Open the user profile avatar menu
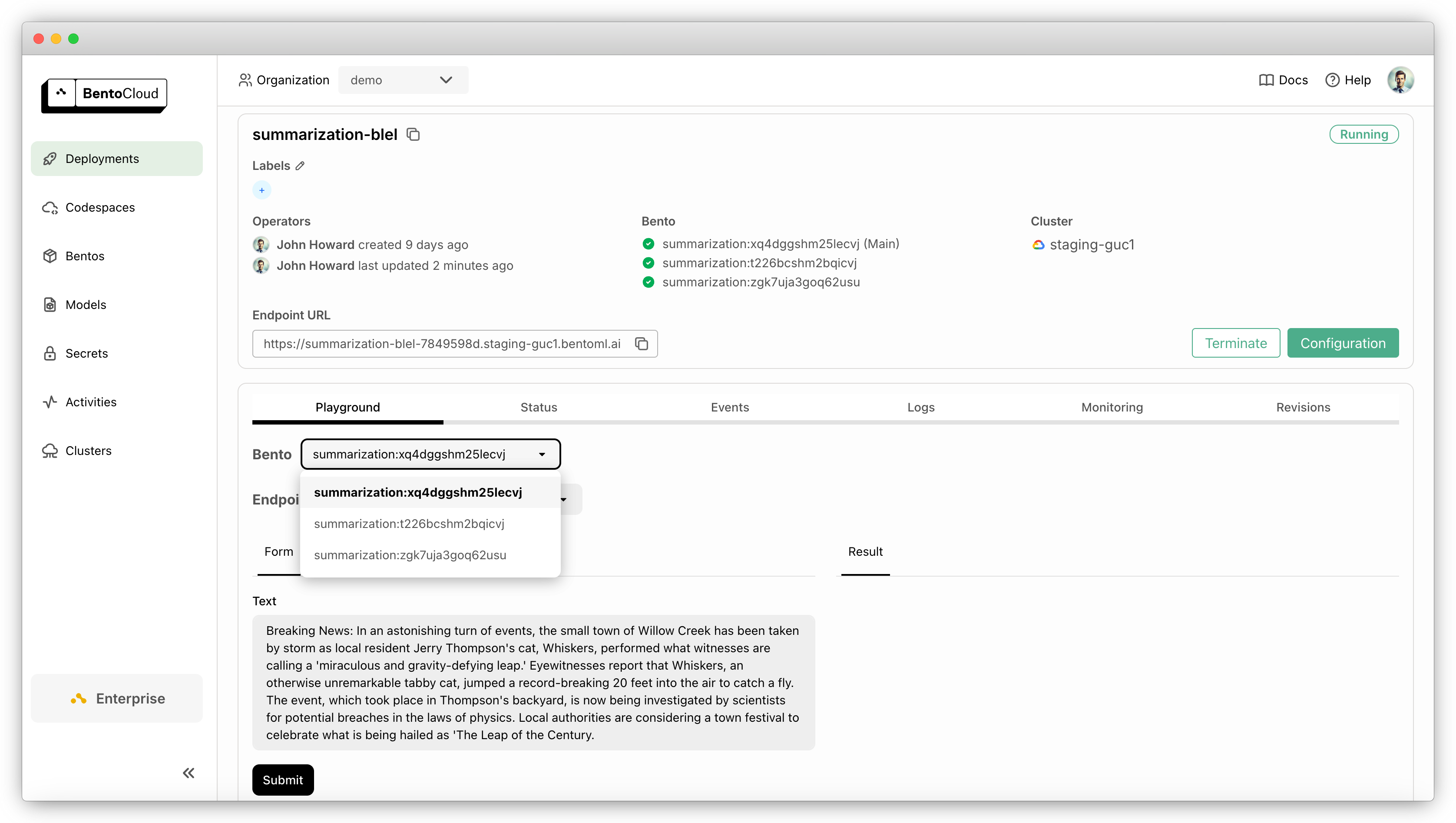The image size is (1456, 823). (x=1400, y=80)
